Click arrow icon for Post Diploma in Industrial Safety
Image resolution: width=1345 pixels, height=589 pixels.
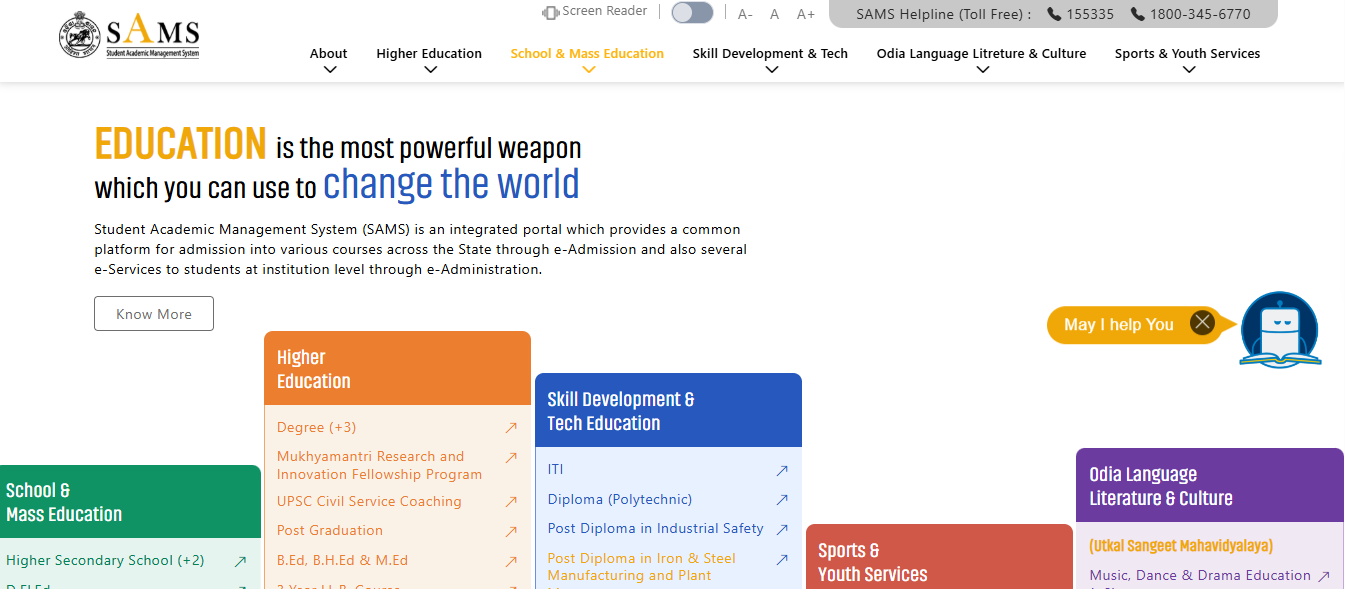point(782,530)
